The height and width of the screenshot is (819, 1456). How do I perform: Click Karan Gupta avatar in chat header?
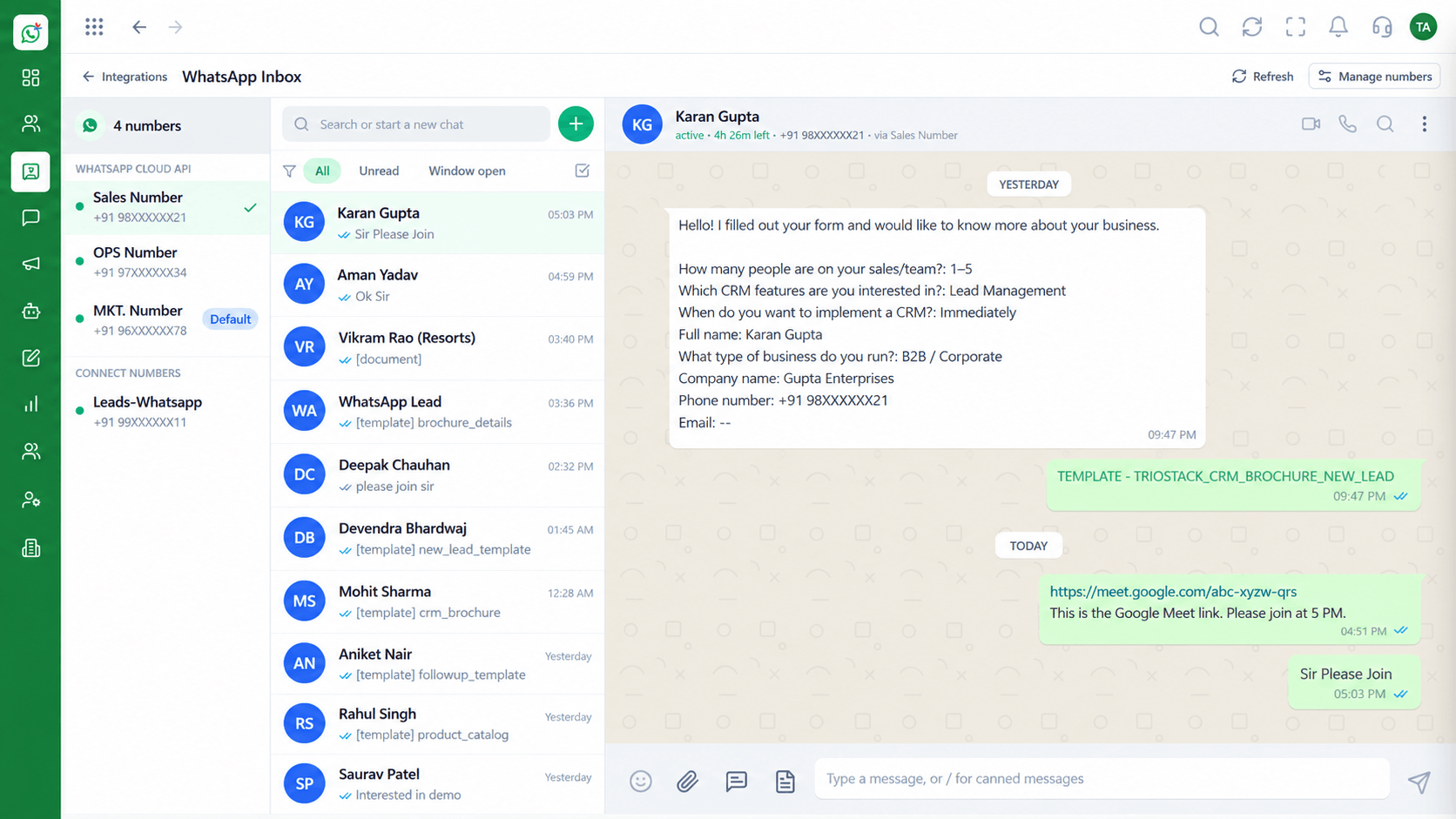(x=642, y=124)
